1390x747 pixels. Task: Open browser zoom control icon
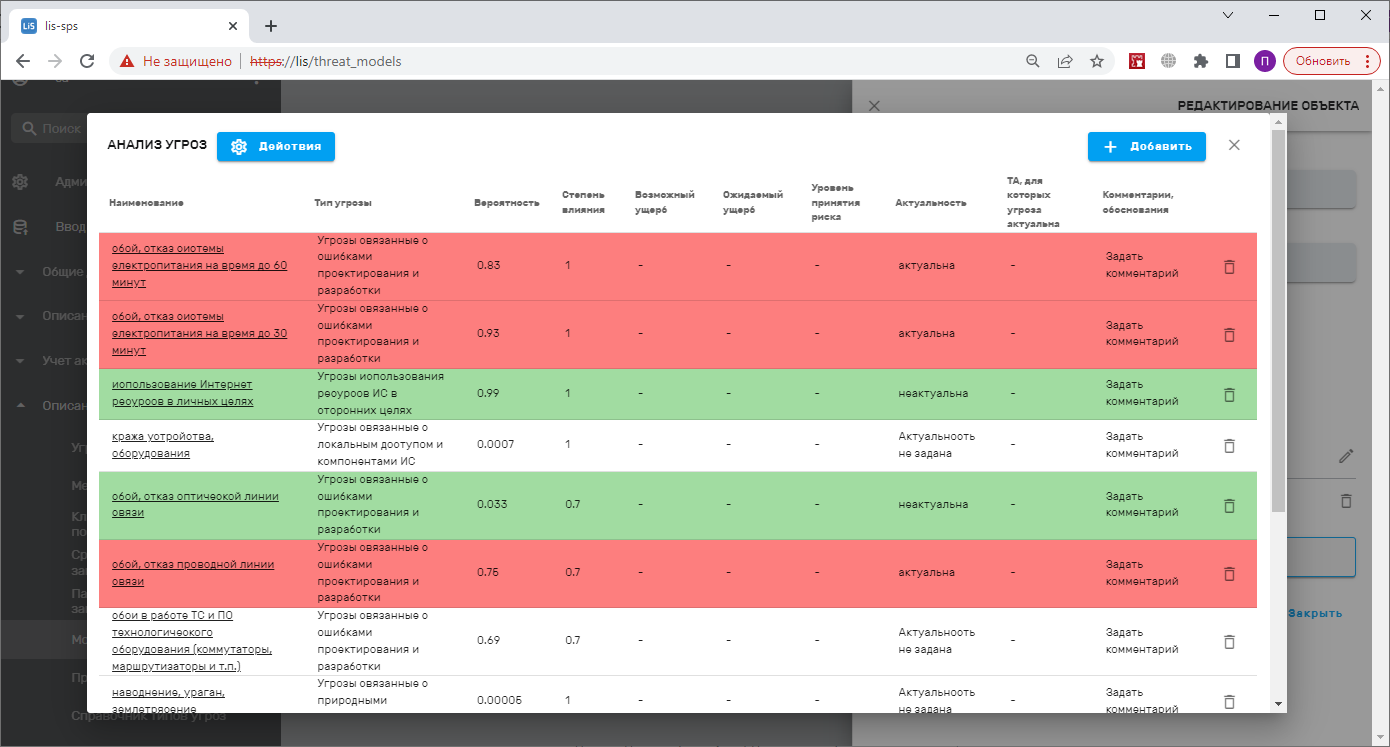[x=1033, y=61]
